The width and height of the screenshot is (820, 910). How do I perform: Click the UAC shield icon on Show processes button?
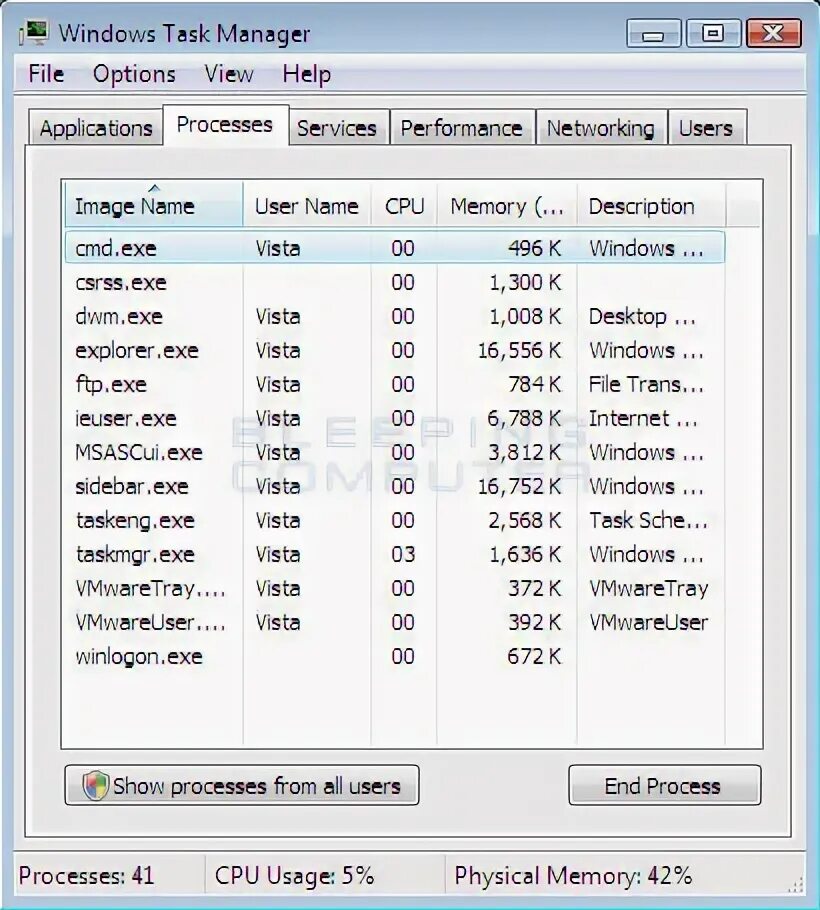pyautogui.click(x=96, y=786)
